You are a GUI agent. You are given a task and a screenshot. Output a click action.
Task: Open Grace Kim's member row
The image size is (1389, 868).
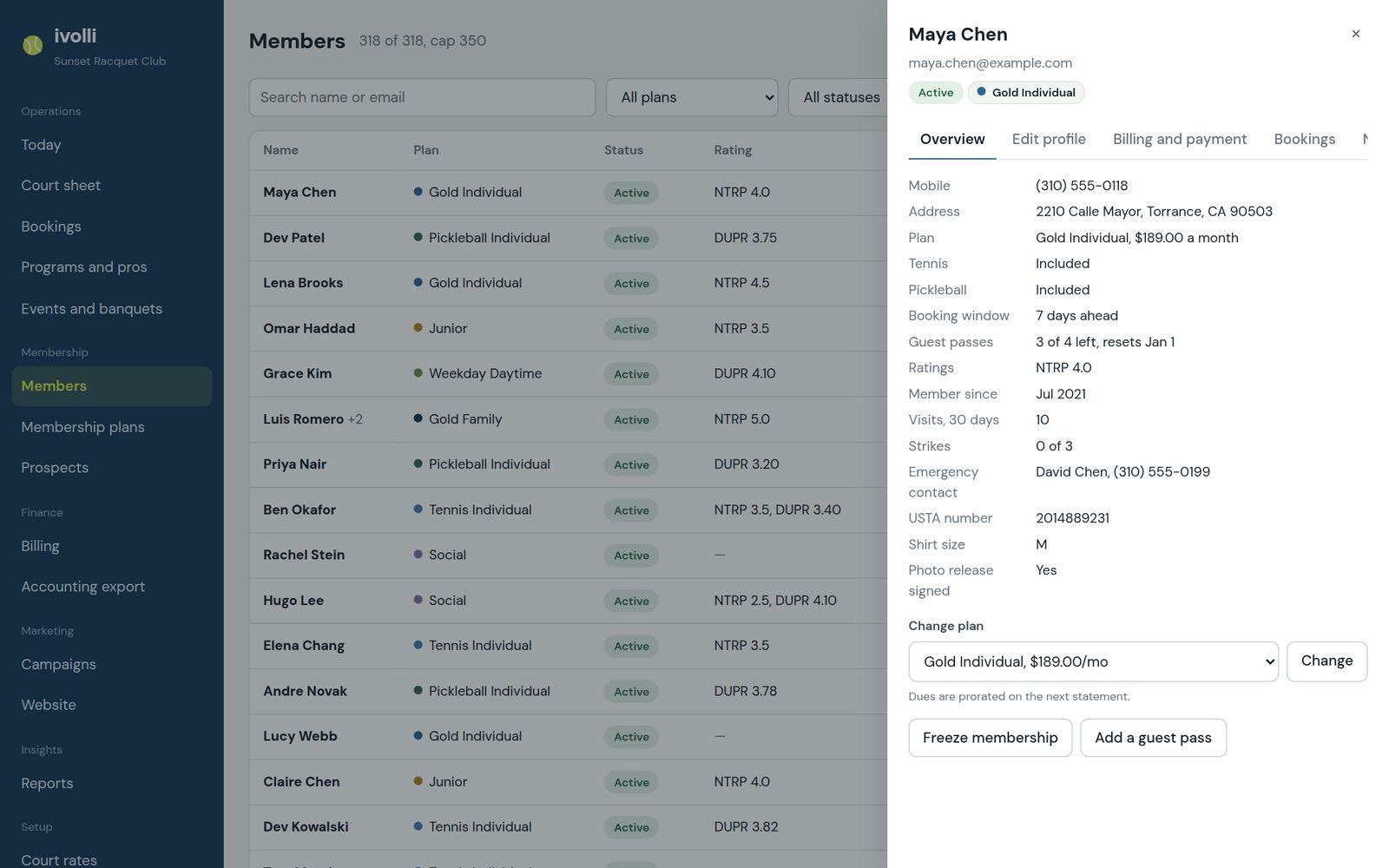pyautogui.click(x=569, y=374)
